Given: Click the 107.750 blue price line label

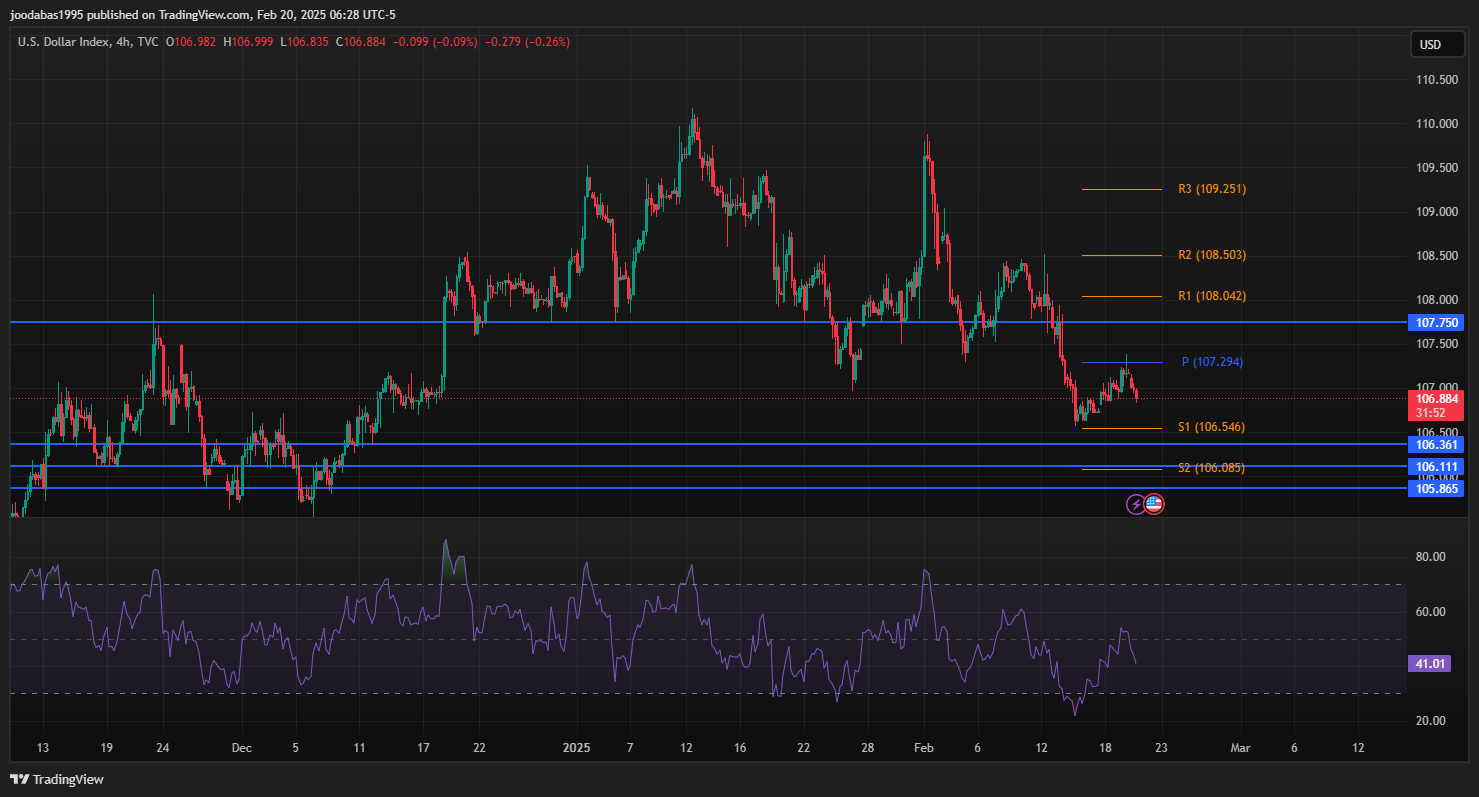Looking at the screenshot, I should click(x=1435, y=322).
